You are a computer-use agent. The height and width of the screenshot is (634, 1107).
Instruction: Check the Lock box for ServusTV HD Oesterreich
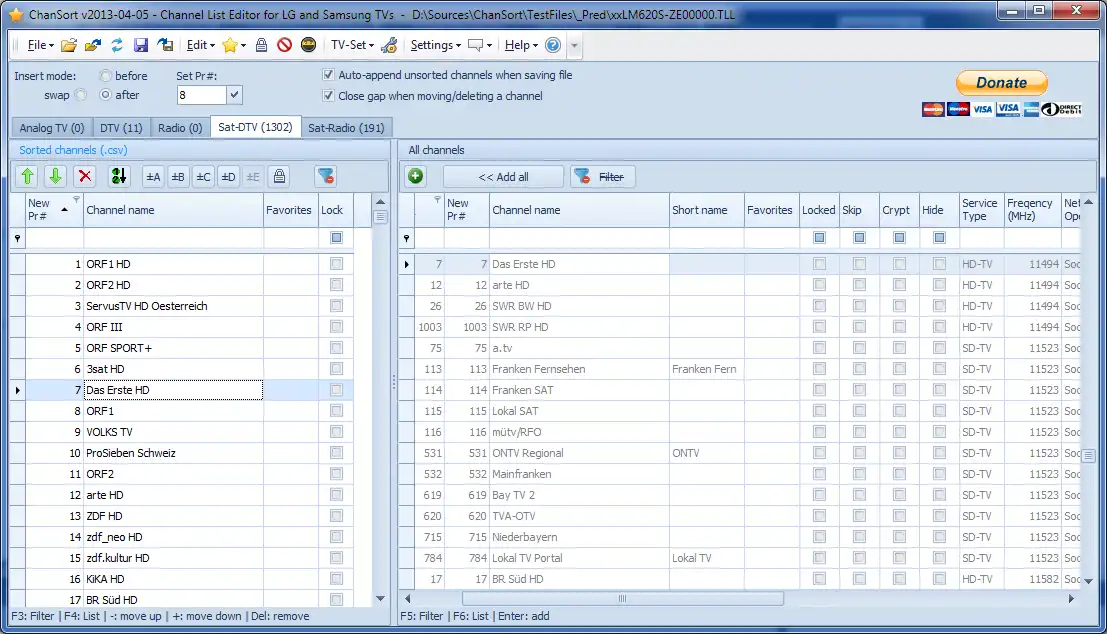click(x=336, y=306)
